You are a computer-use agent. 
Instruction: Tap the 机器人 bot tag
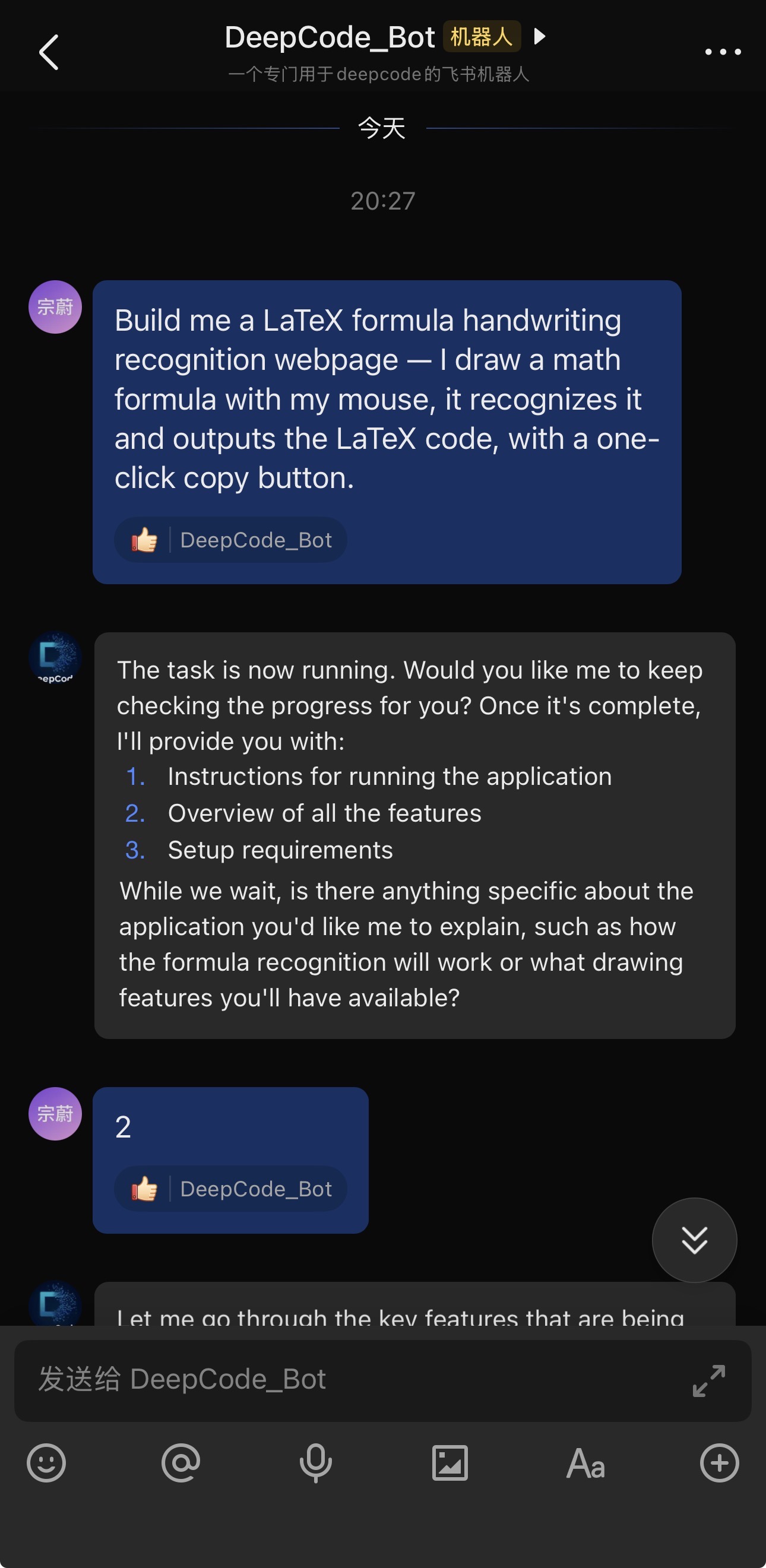(481, 37)
